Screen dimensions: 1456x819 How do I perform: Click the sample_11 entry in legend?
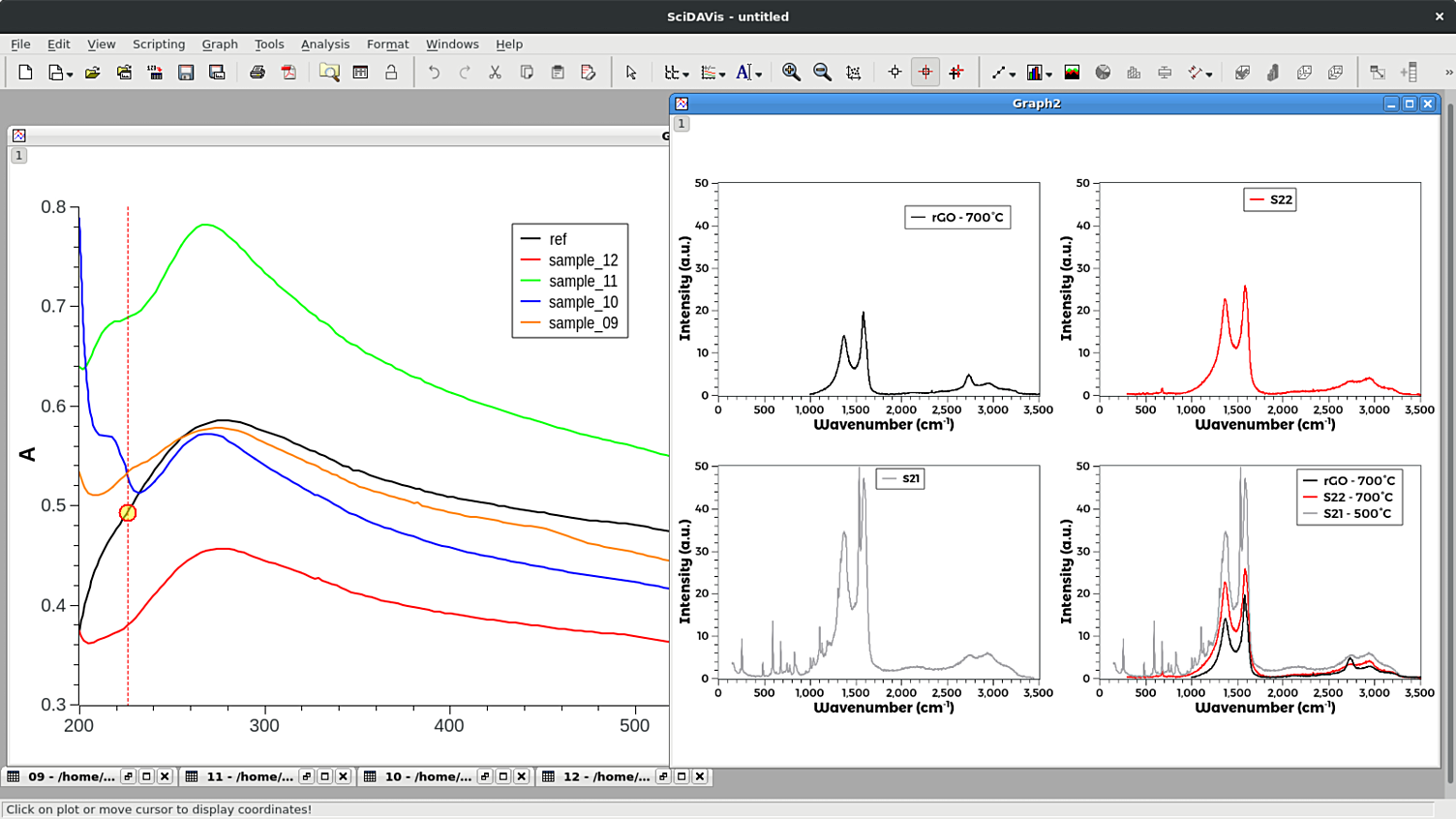point(582,282)
